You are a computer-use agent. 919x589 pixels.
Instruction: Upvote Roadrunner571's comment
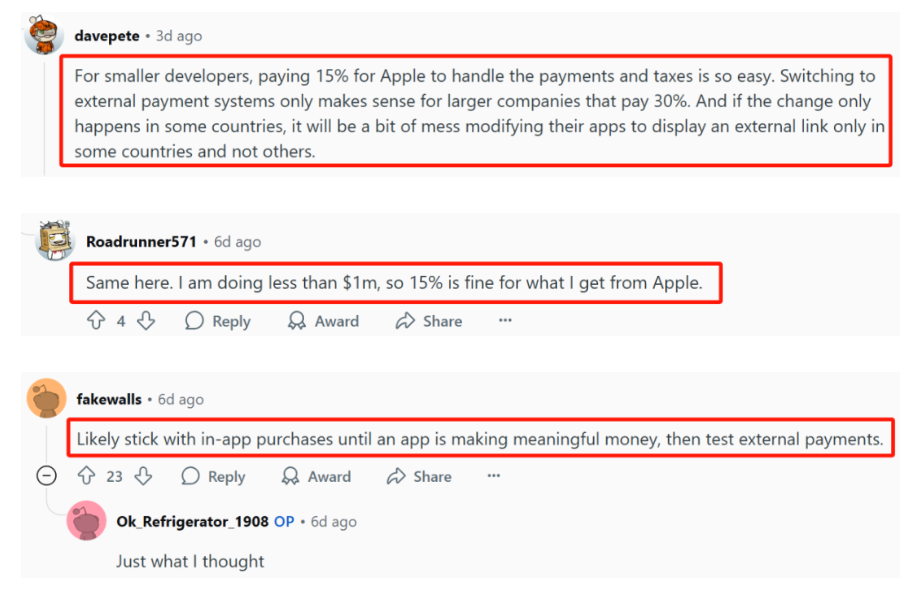click(x=96, y=321)
